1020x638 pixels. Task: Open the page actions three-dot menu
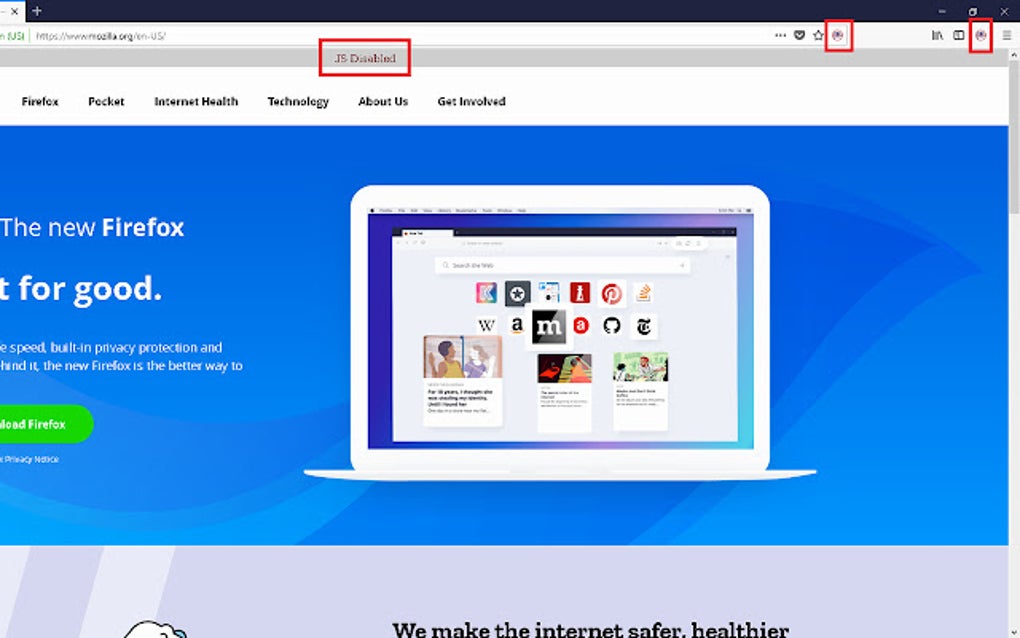[780, 35]
